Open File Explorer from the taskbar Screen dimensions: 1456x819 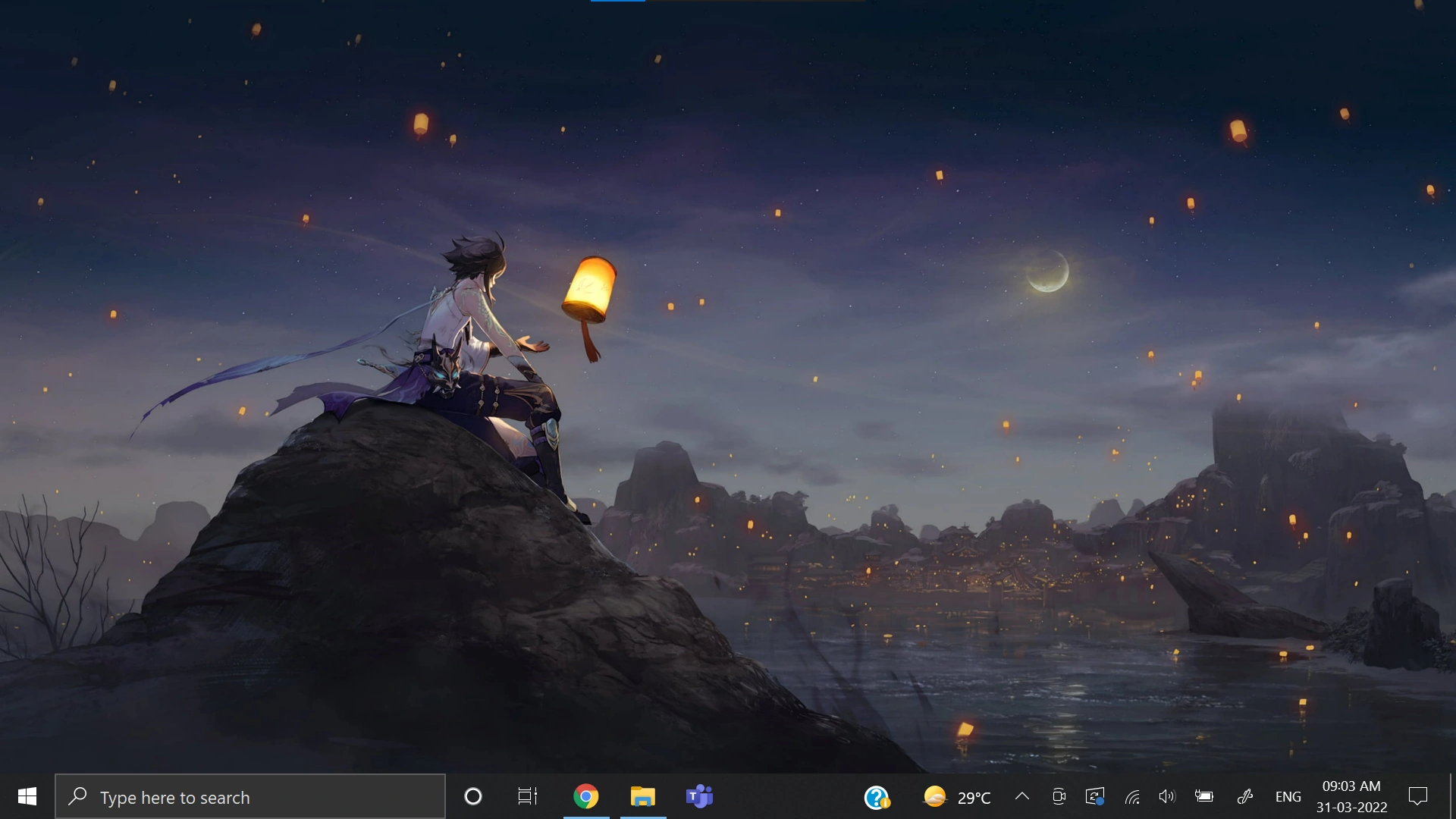click(643, 796)
